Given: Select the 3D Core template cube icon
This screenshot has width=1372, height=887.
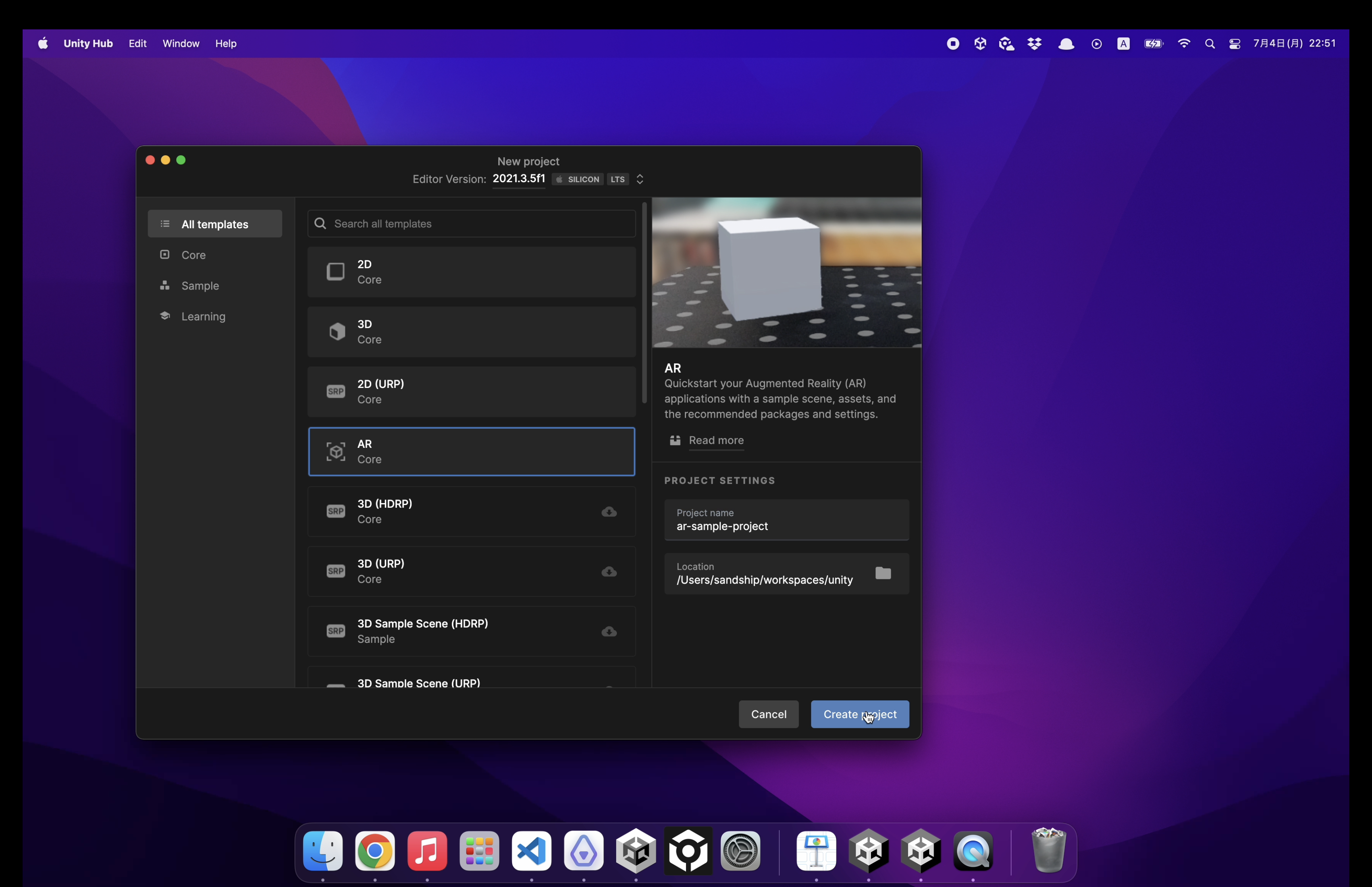Looking at the screenshot, I should pyautogui.click(x=337, y=332).
